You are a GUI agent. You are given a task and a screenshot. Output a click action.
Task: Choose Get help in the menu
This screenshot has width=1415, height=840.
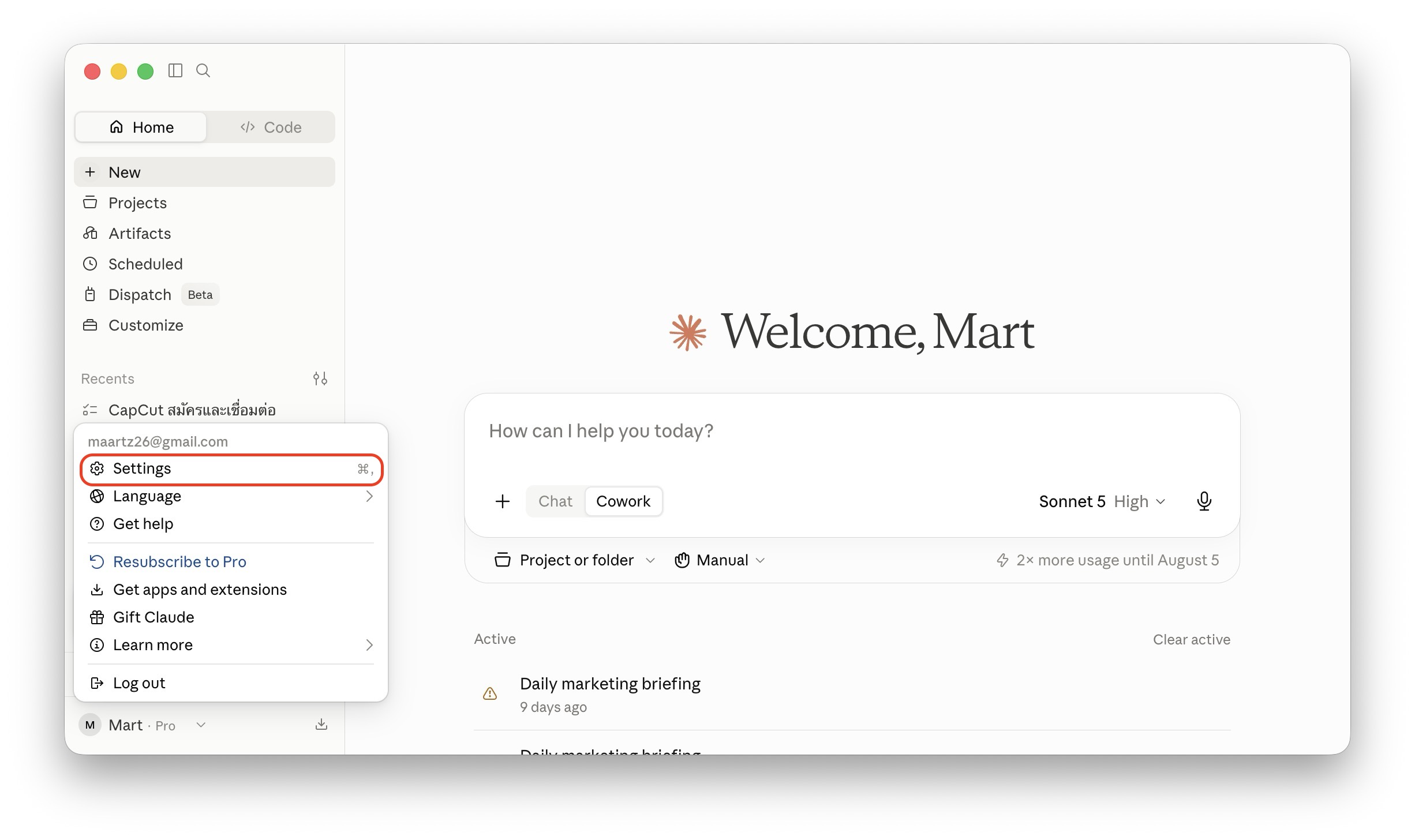(x=231, y=524)
